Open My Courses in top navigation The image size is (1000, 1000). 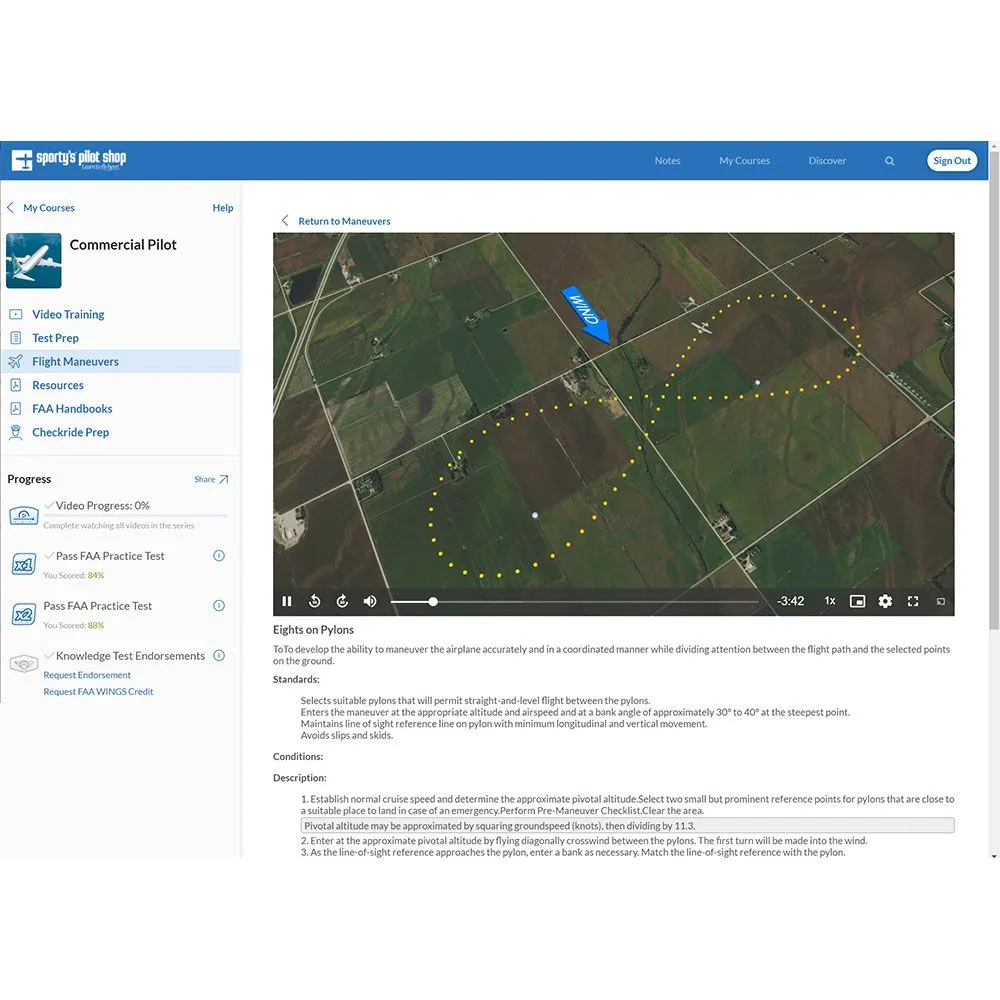coord(744,161)
